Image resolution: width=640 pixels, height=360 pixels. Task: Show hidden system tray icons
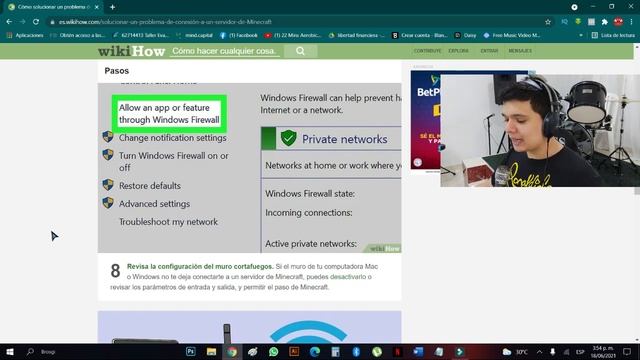coord(540,351)
